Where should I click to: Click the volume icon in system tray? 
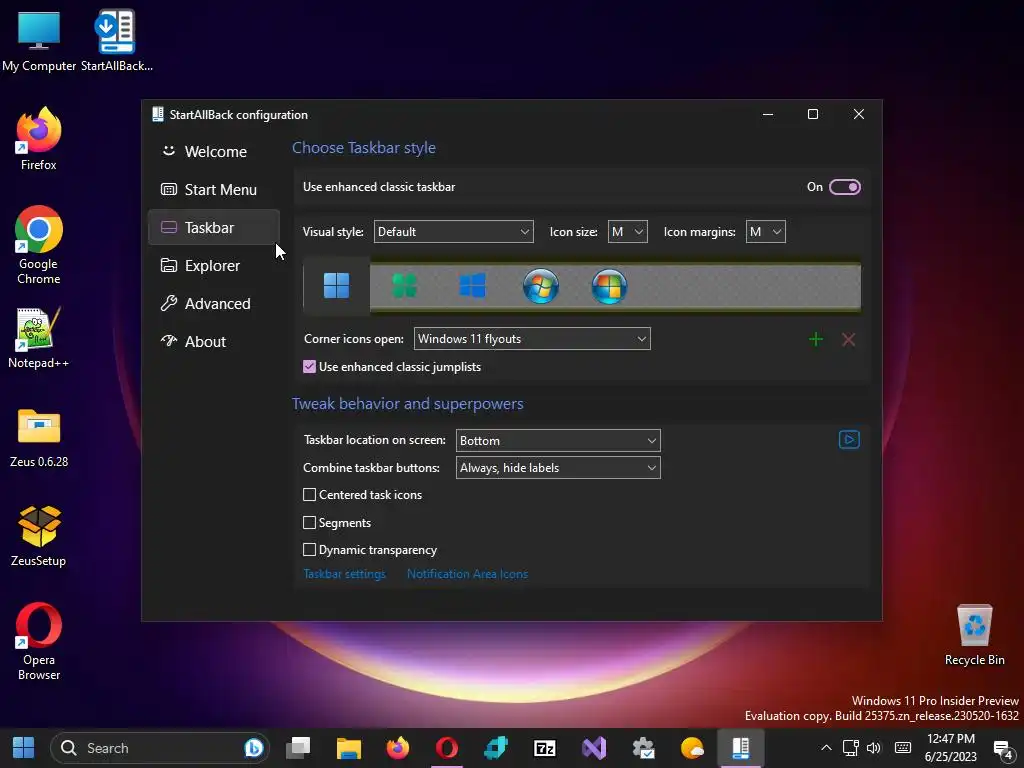(x=874, y=748)
